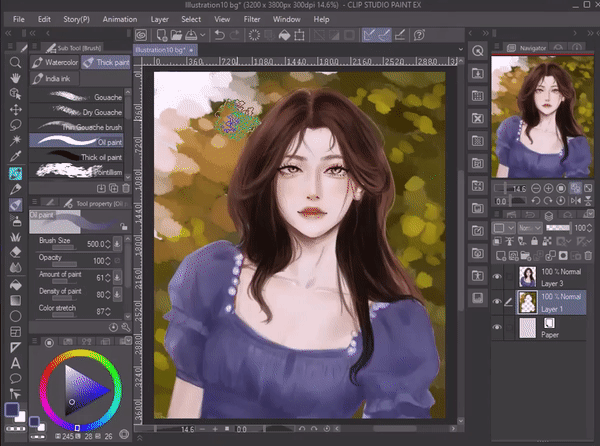
Task: Select the Zoom magnifier tool
Action: pos(16,62)
